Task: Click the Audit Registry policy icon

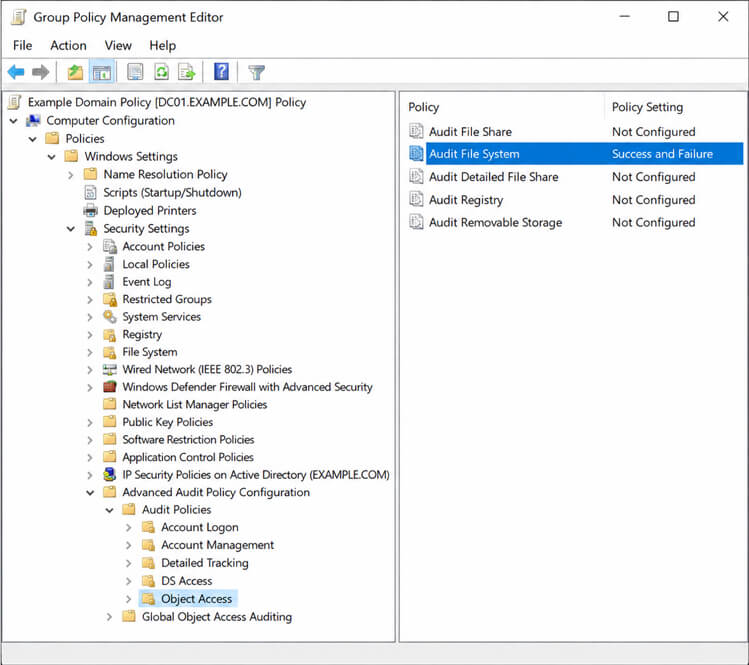Action: pos(416,199)
